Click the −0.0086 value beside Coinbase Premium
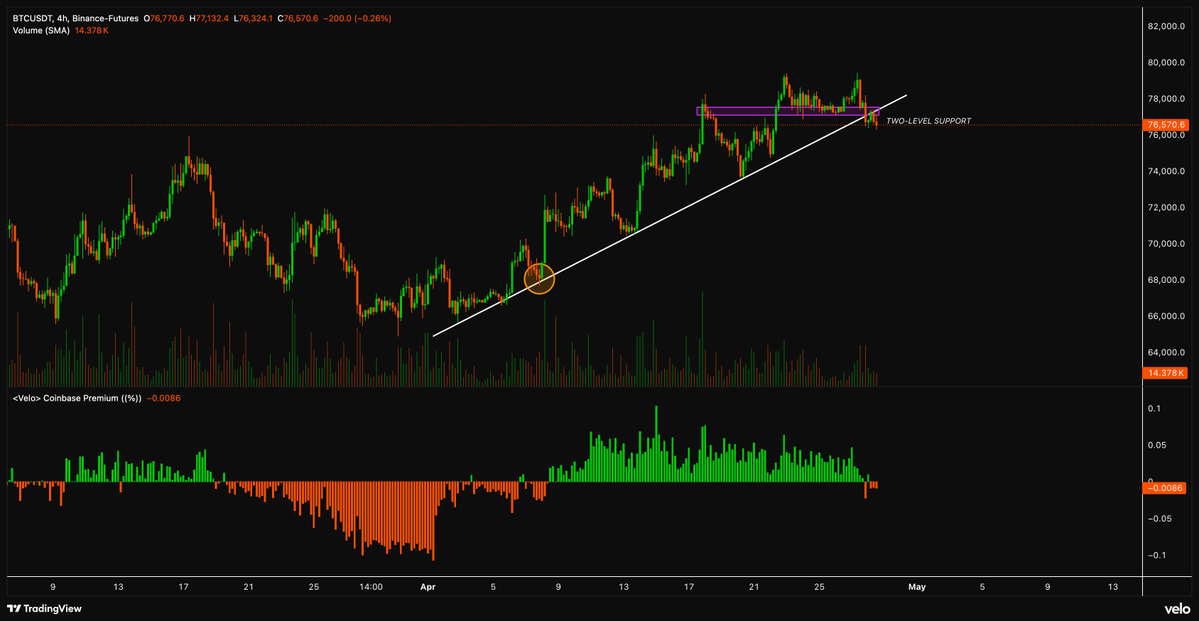The width and height of the screenshot is (1199, 621). 163,398
